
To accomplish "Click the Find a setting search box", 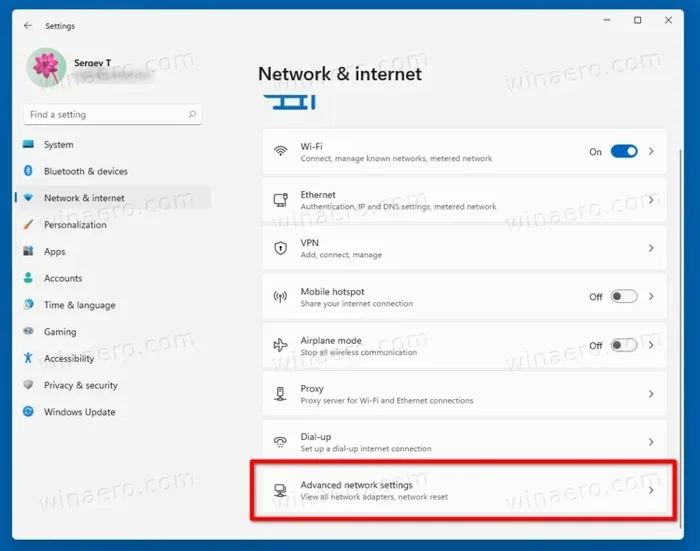I will 112,114.
